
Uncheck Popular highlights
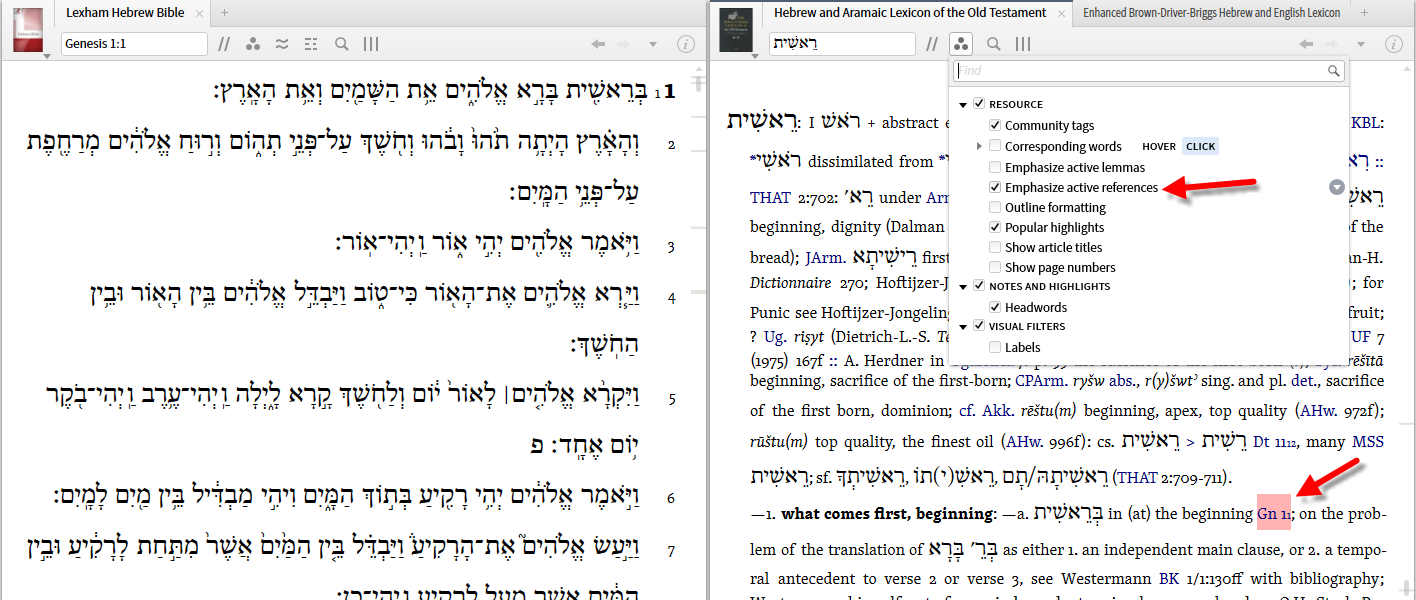point(995,227)
